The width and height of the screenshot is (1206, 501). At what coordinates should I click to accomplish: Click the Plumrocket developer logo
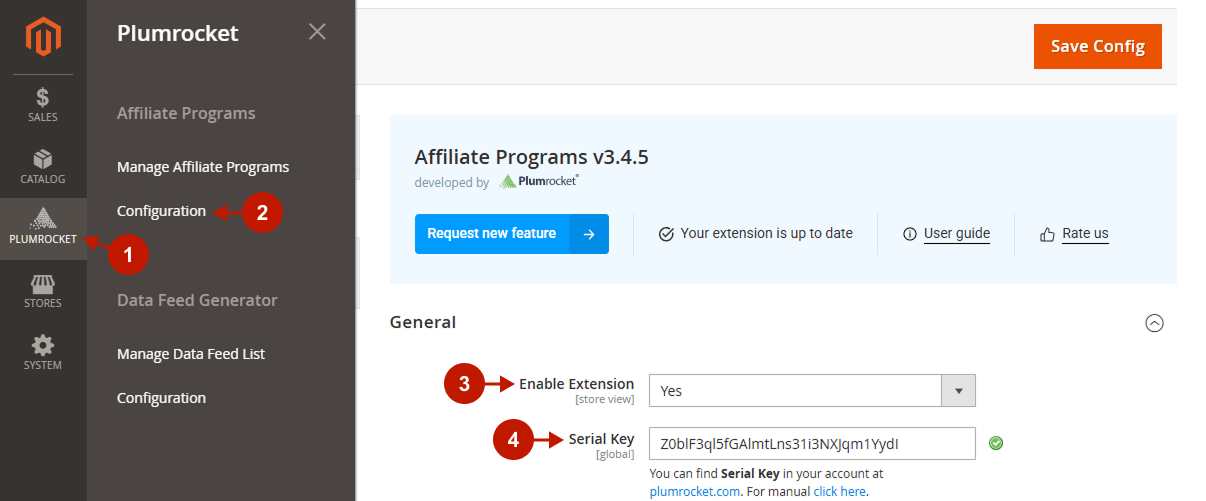pos(539,182)
